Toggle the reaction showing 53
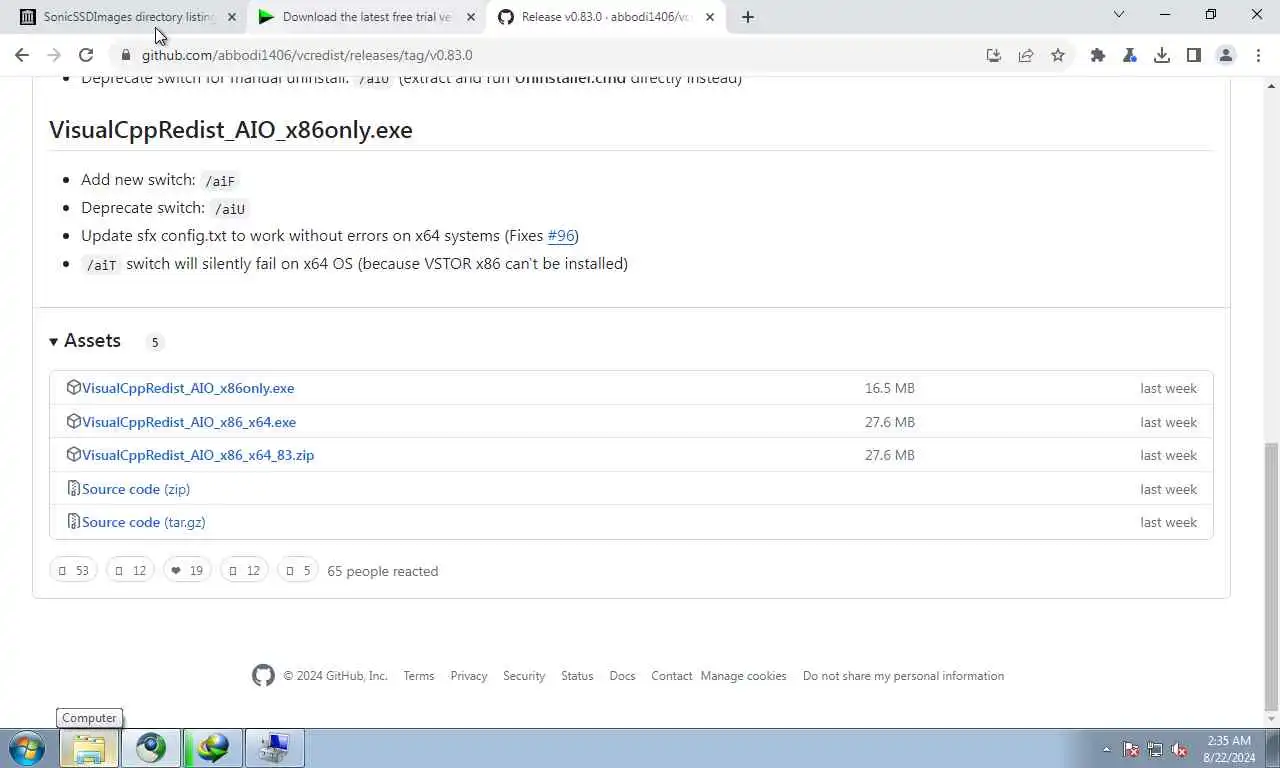Image resolution: width=1280 pixels, height=768 pixels. (x=73, y=571)
